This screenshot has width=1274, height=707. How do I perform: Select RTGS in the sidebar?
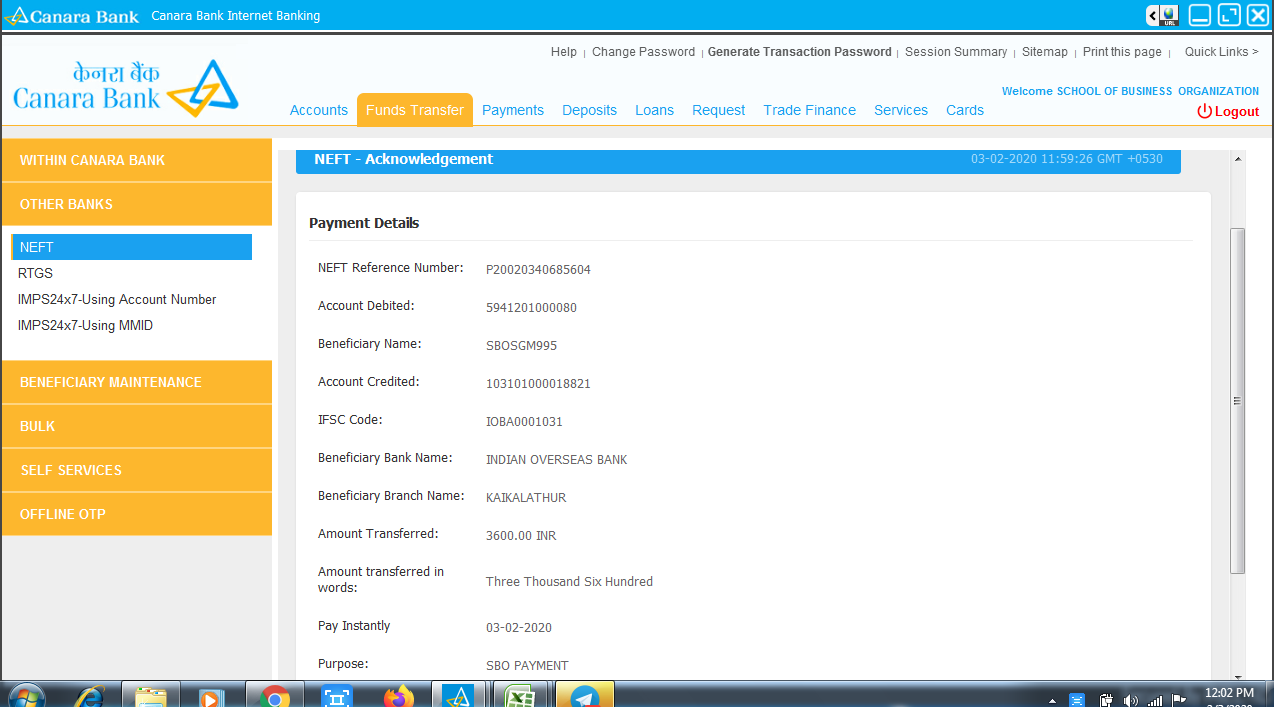pyautogui.click(x=35, y=273)
